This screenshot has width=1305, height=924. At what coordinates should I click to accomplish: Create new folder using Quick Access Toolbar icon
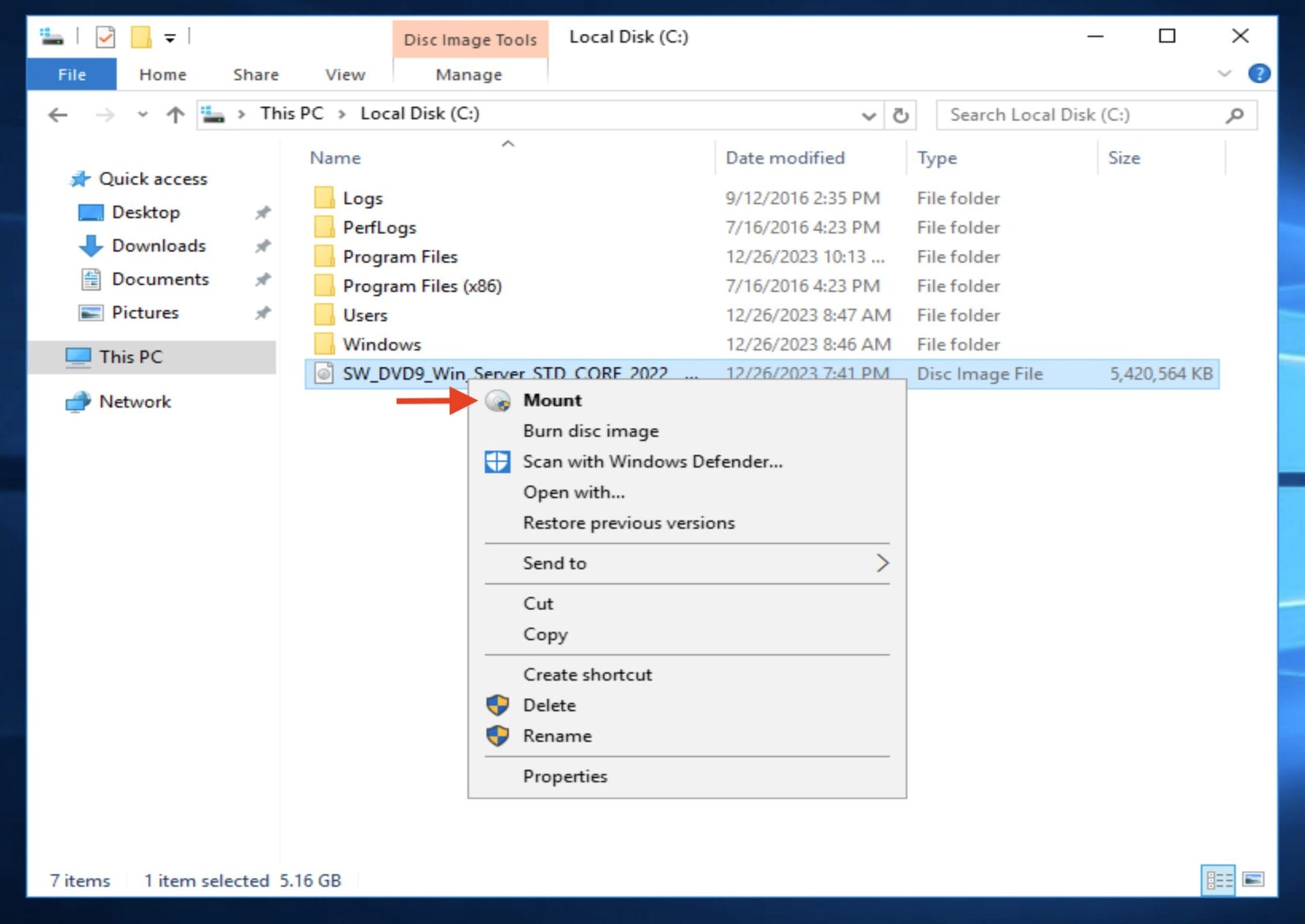point(139,37)
